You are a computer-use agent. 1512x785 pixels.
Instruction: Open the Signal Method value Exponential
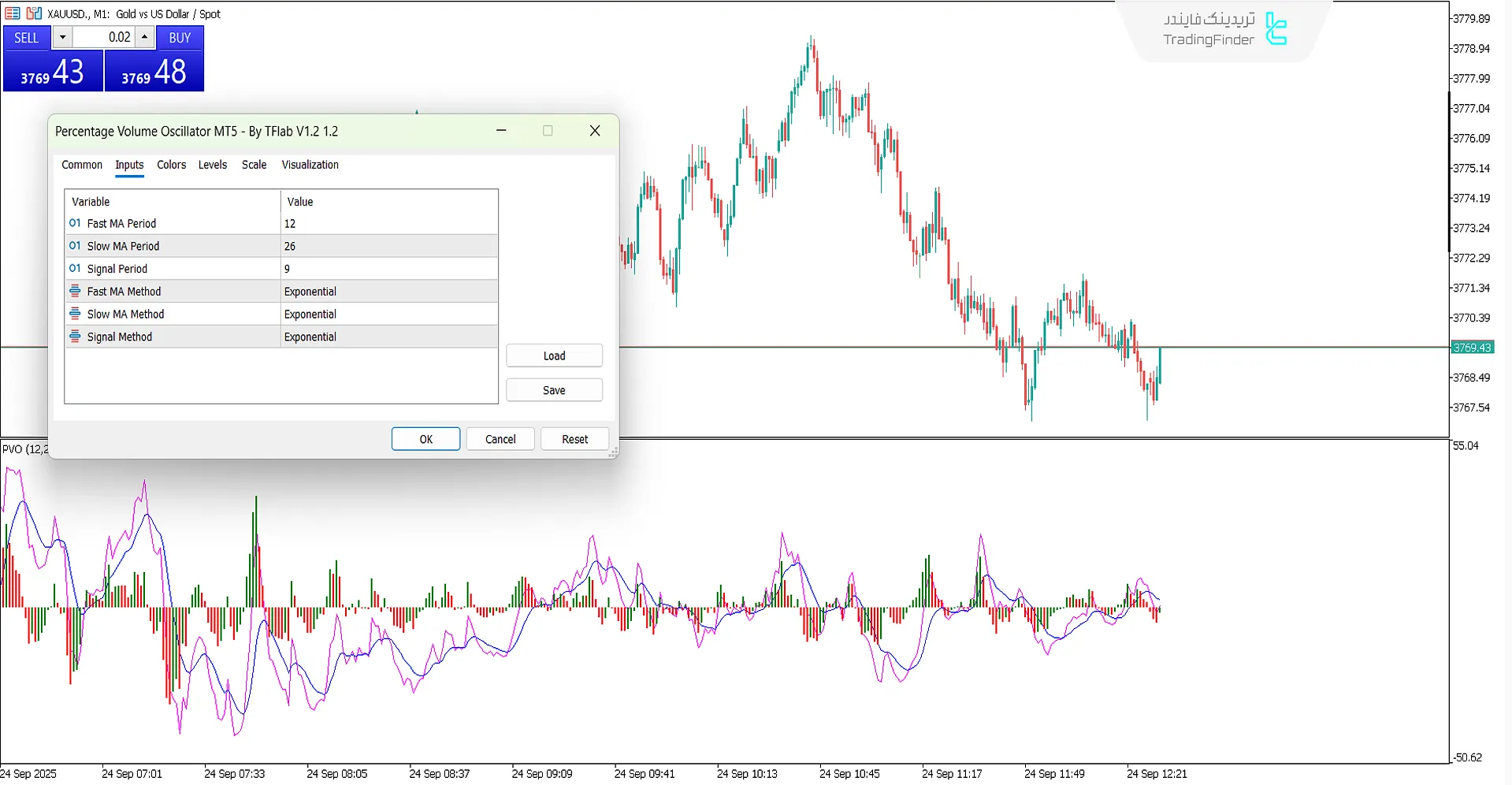pos(388,337)
